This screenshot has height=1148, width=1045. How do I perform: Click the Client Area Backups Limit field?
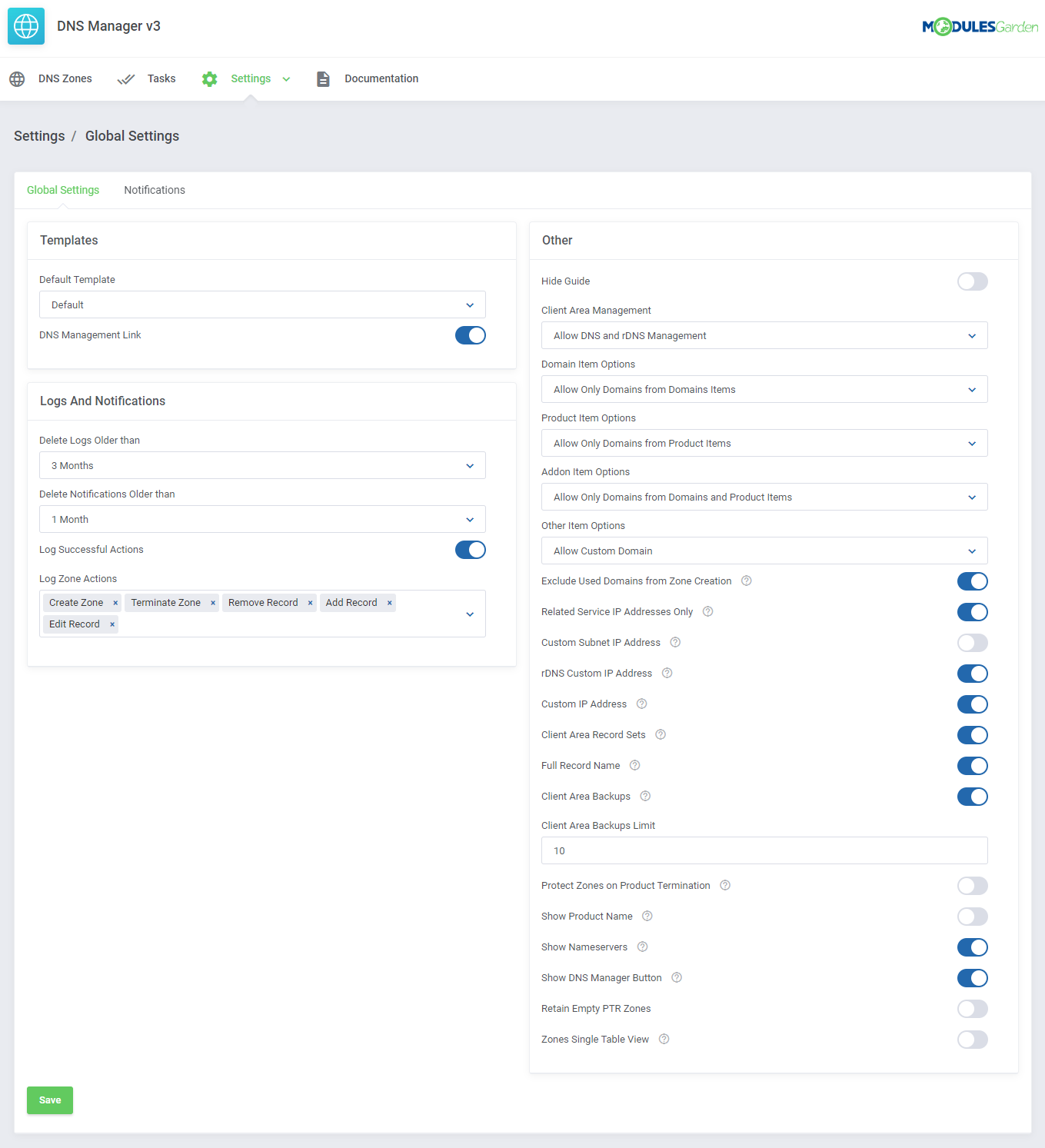click(x=764, y=850)
